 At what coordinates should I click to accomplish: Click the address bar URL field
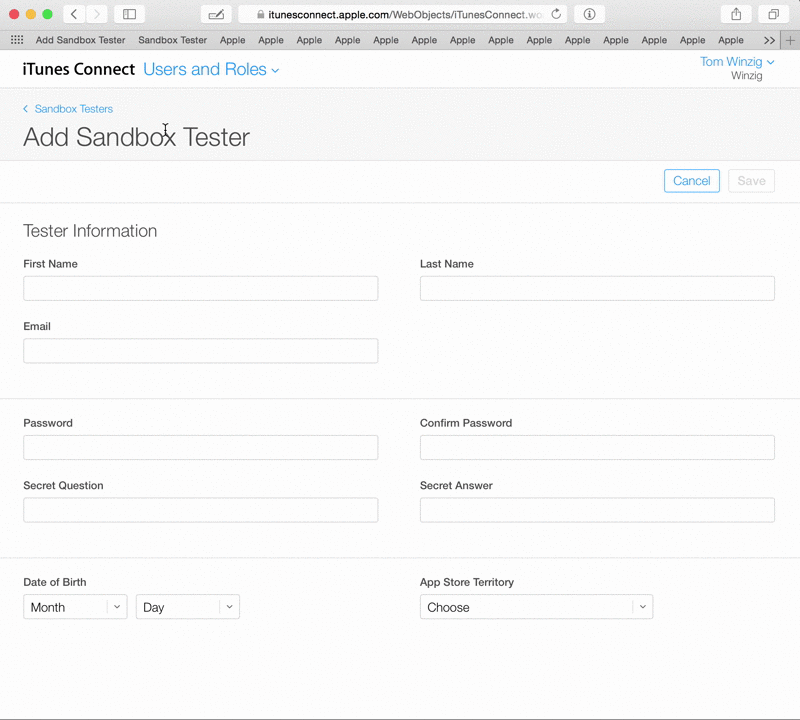(x=403, y=14)
